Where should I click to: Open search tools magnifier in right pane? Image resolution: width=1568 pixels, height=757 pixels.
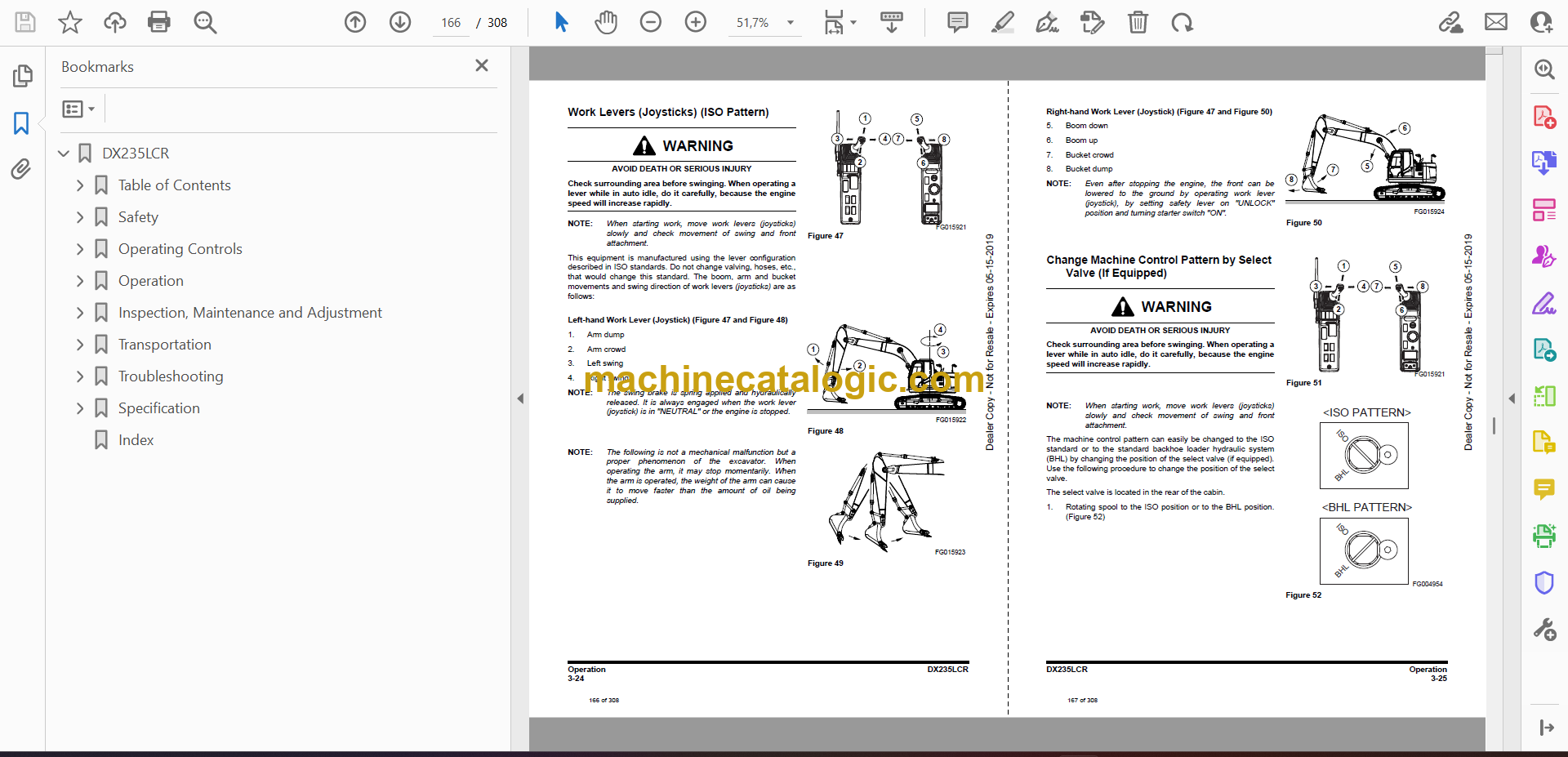1543,69
